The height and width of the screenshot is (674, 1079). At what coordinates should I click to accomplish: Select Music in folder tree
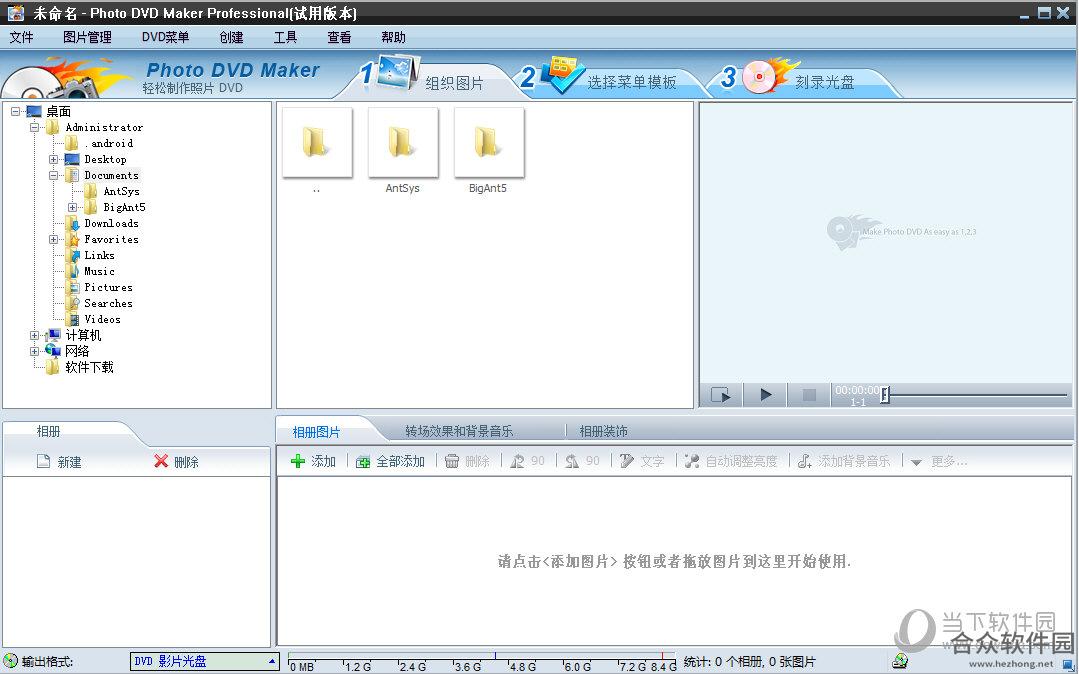(x=99, y=271)
